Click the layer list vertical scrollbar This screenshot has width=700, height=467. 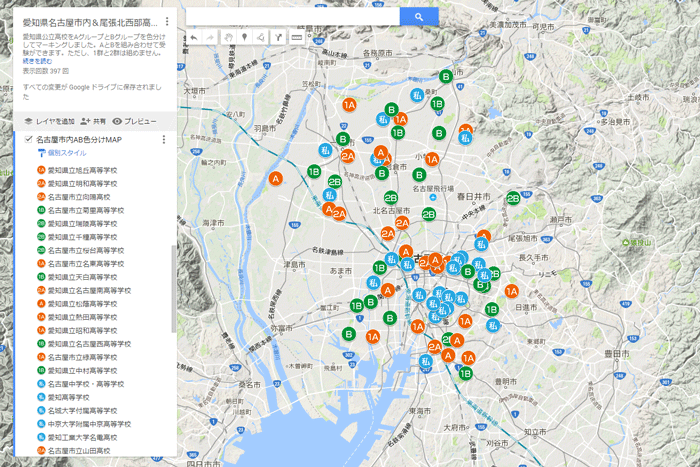pos(174,290)
